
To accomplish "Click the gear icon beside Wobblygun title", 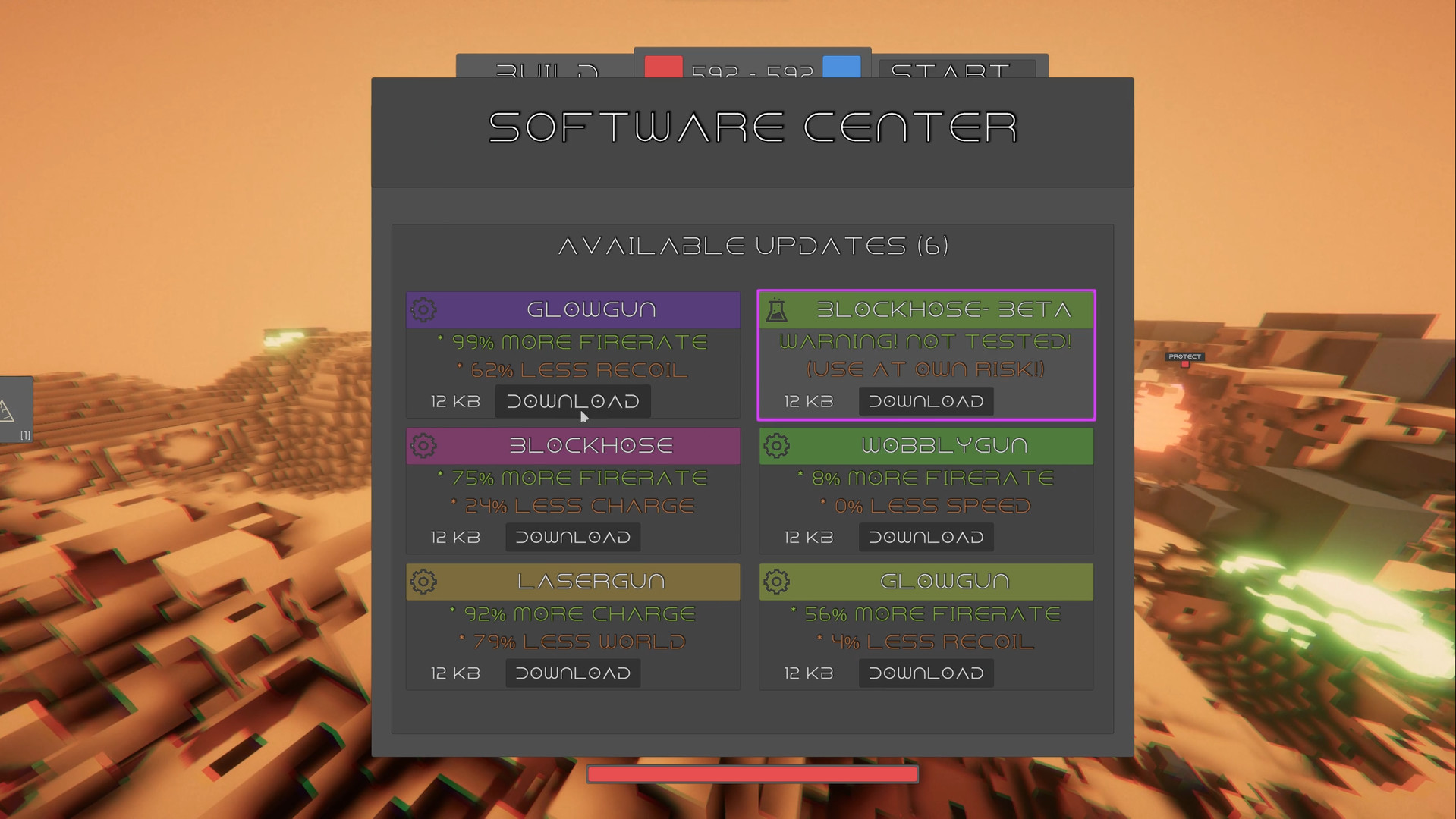I will coord(776,445).
